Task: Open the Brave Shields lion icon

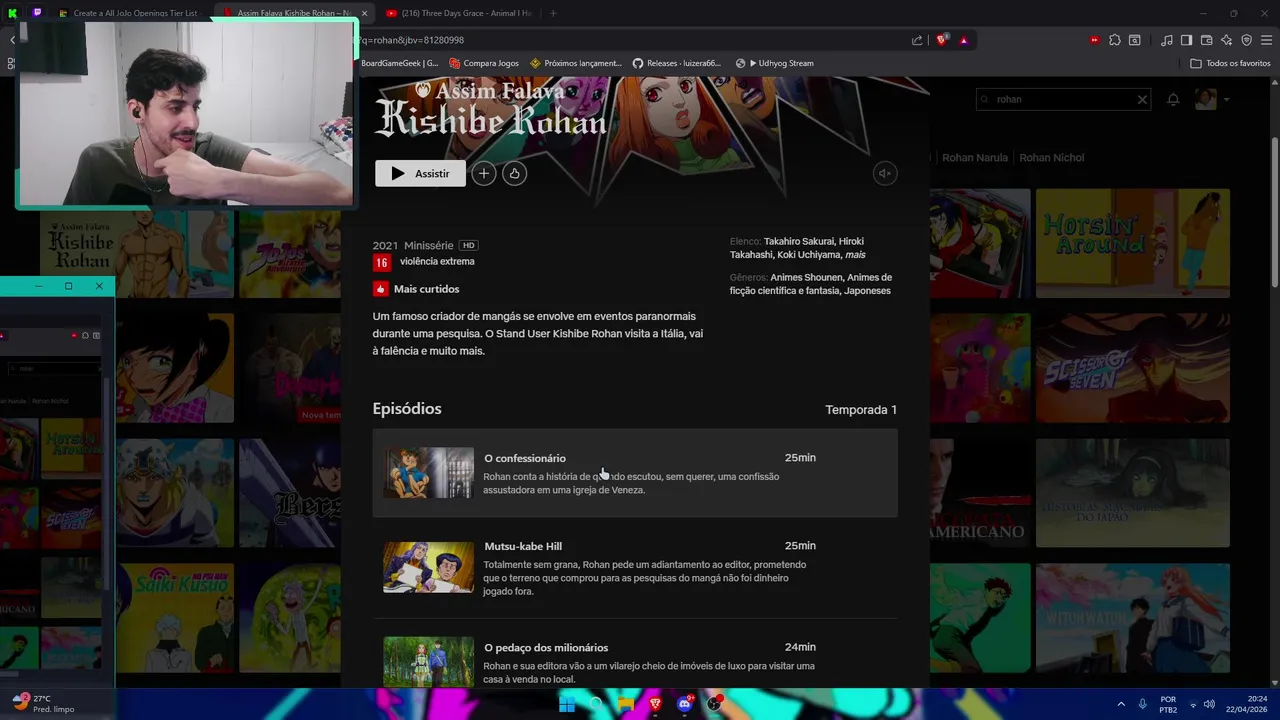Action: (942, 40)
